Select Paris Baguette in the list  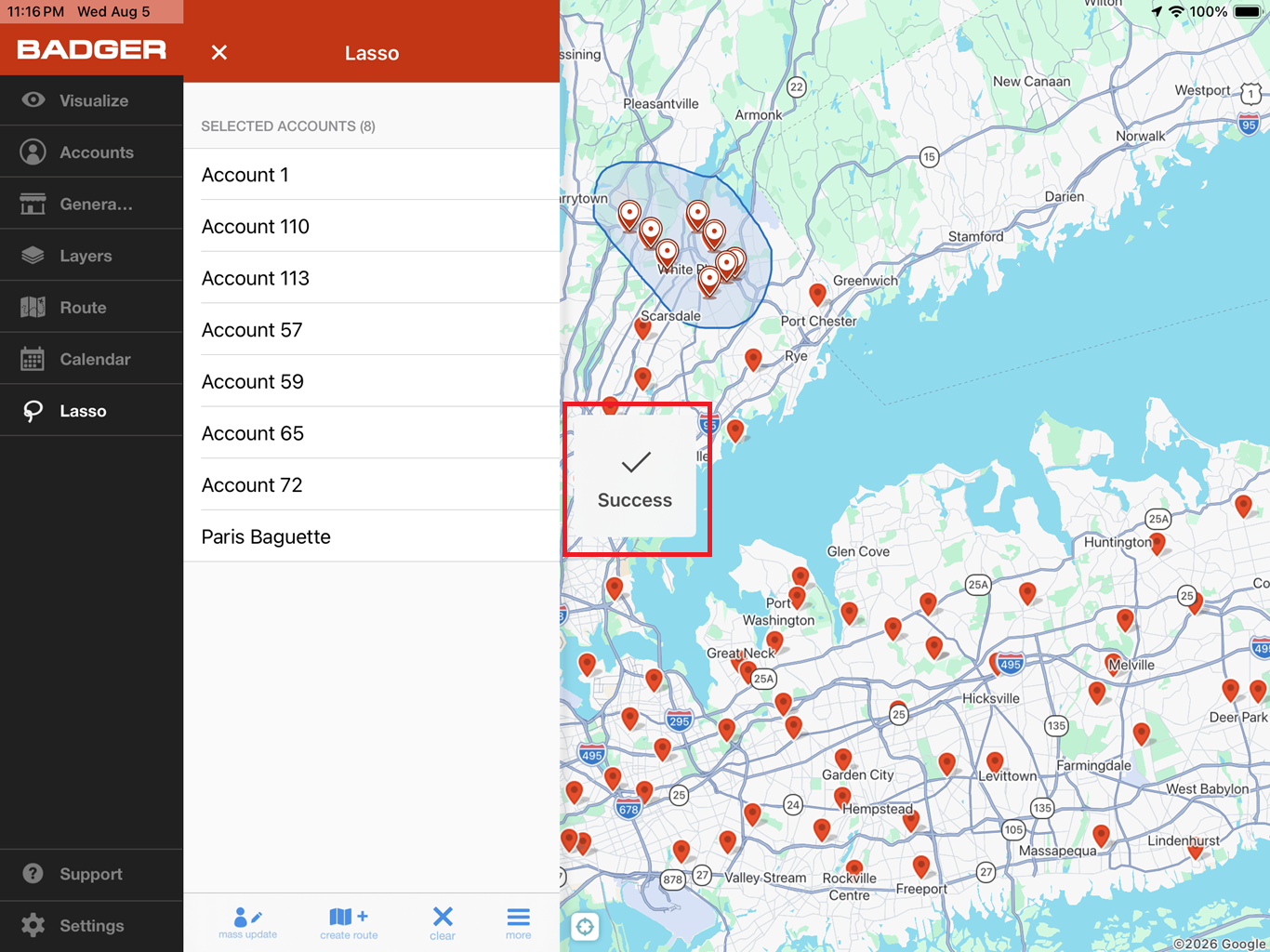pos(372,536)
